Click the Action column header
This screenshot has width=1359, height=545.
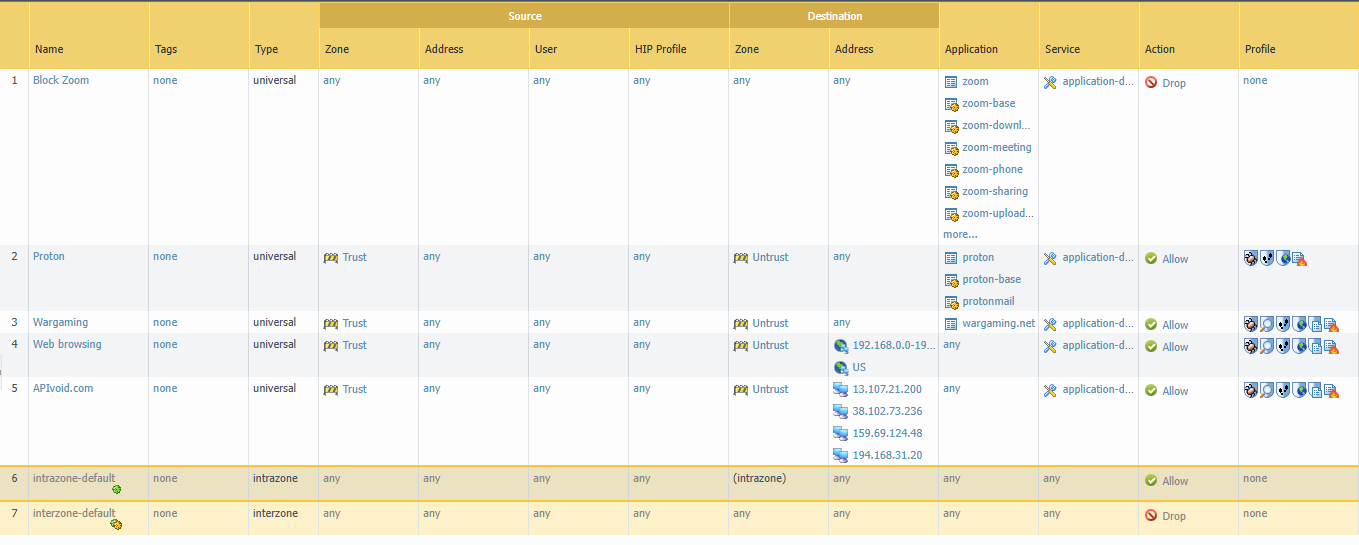[x=1189, y=49]
